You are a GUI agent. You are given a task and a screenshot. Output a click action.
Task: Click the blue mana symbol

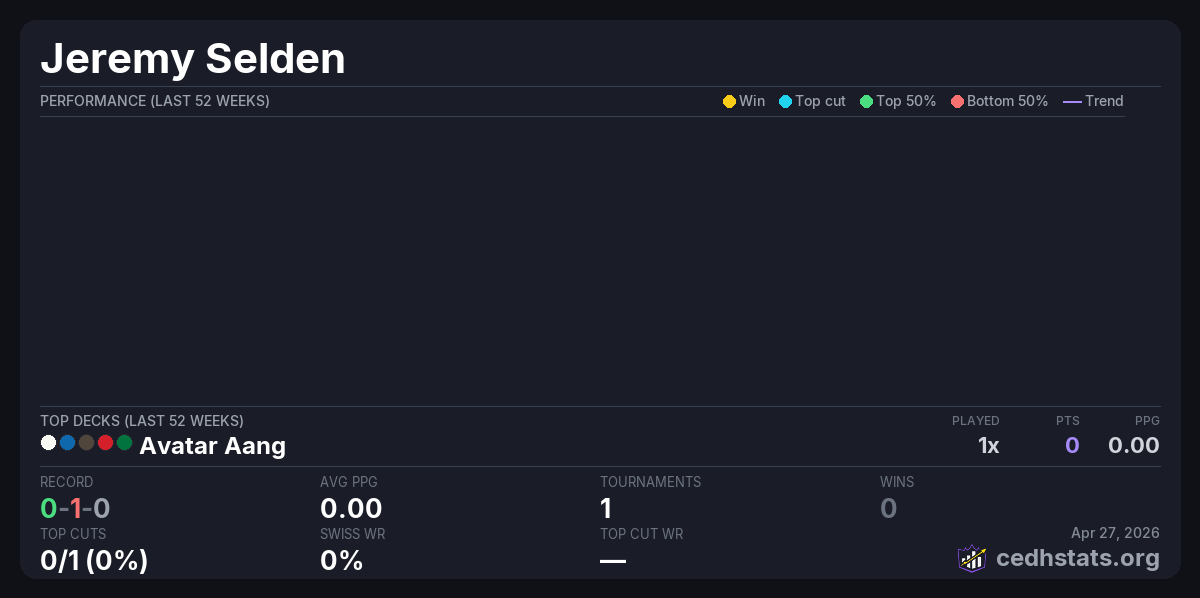coord(67,442)
